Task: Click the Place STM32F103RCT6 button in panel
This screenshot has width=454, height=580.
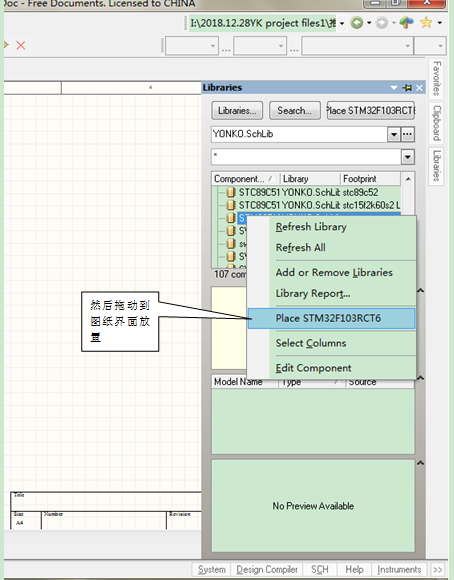Action: pyautogui.click(x=371, y=111)
